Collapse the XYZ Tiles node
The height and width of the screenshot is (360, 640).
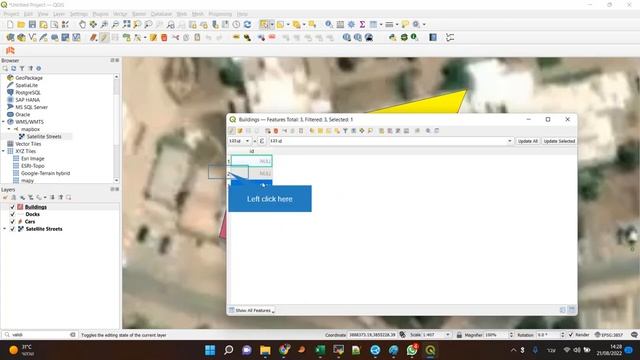pos(4,151)
